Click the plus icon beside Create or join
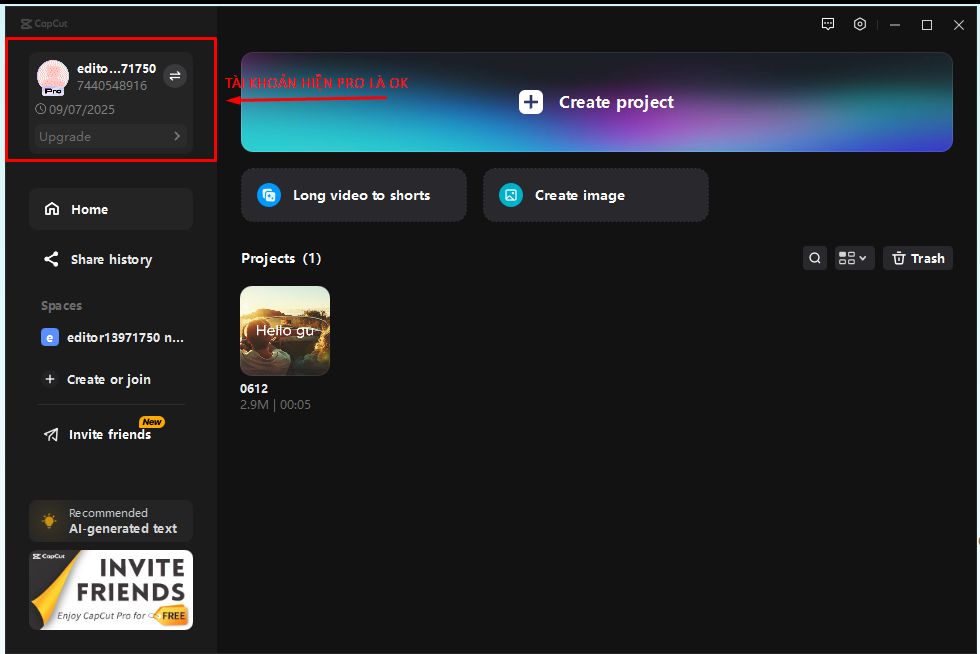 [x=50, y=379]
